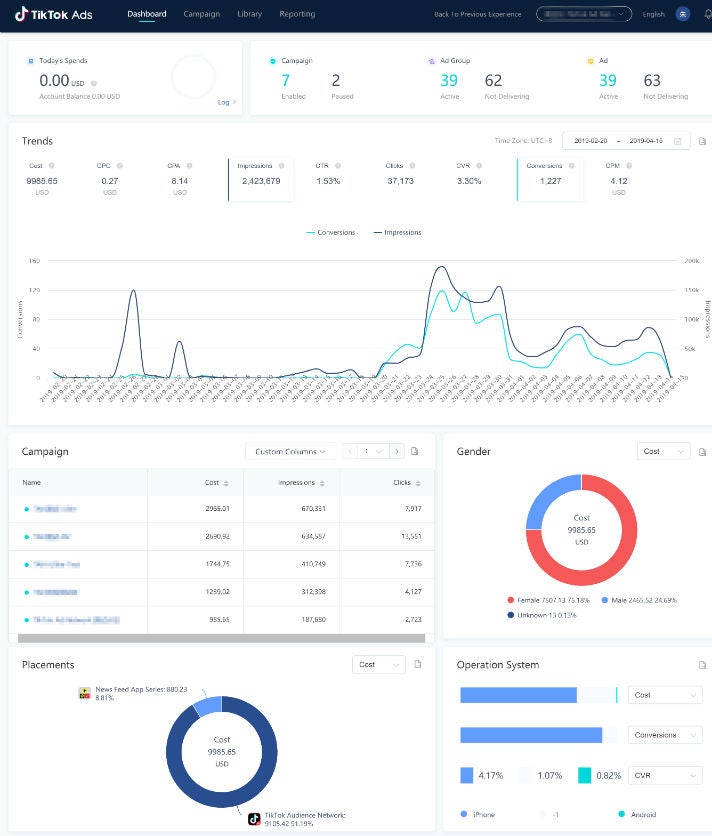Image resolution: width=712 pixels, height=836 pixels.
Task: Click the export icon in Operation System panel
Action: point(702,664)
